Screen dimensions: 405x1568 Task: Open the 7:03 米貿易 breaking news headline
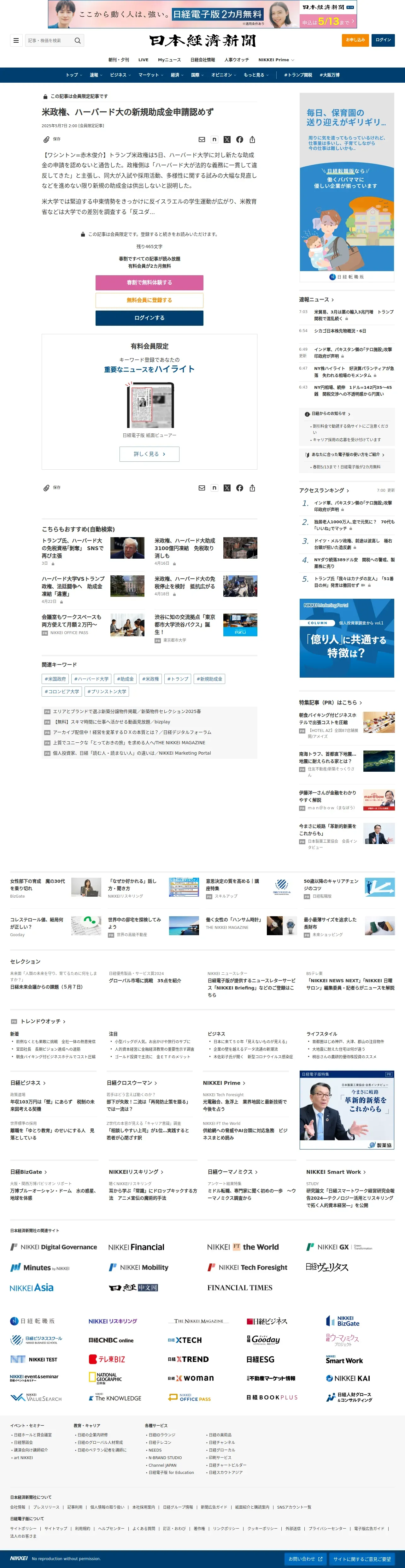pos(353,315)
